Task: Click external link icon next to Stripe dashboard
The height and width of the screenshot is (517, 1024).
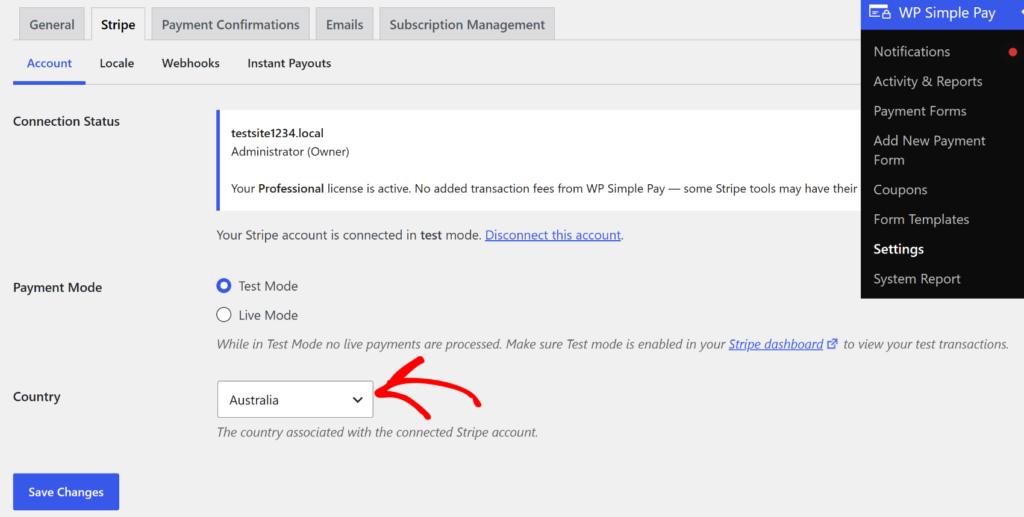Action: (832, 343)
